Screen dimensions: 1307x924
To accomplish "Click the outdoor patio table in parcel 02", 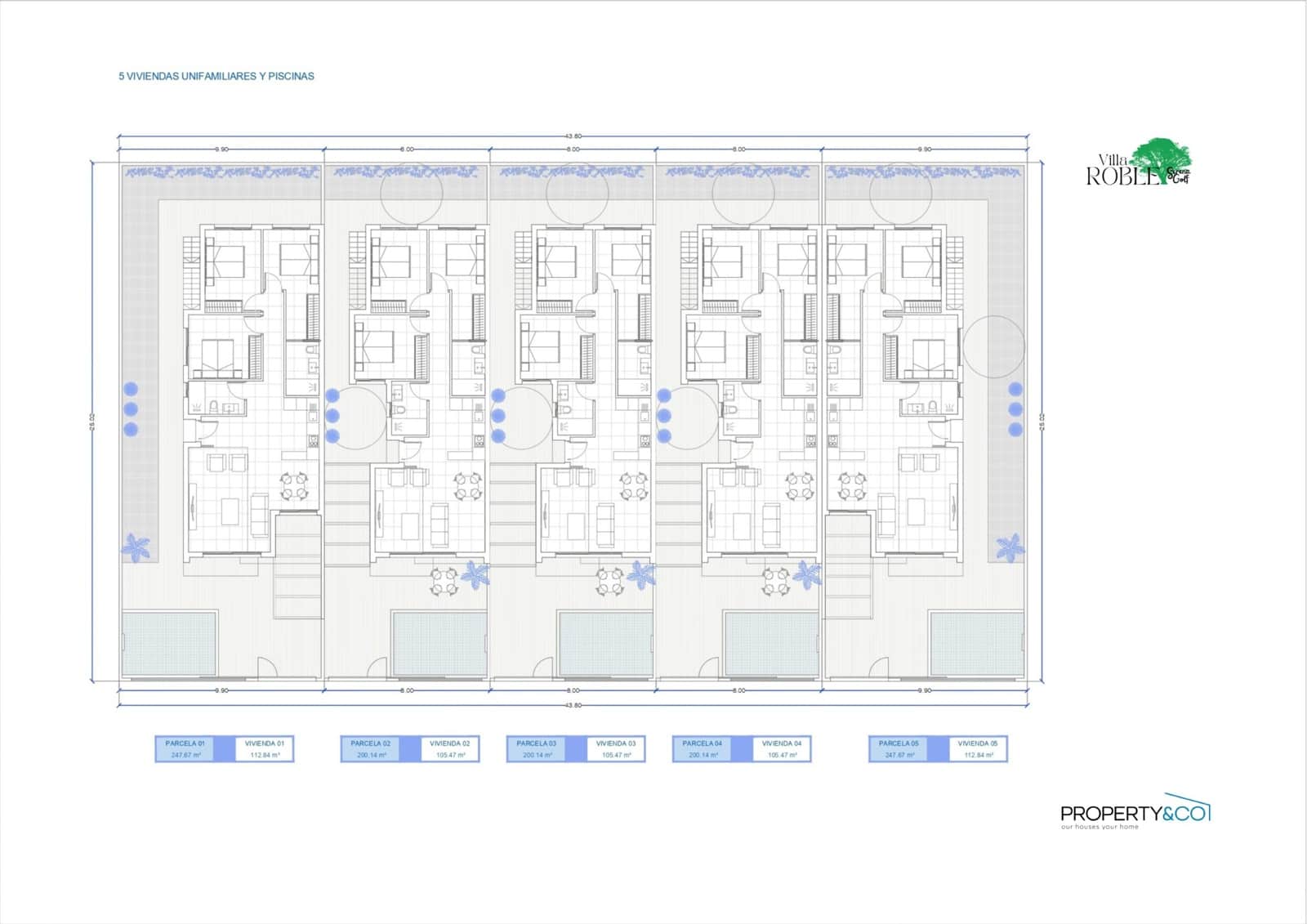I will pos(444,582).
